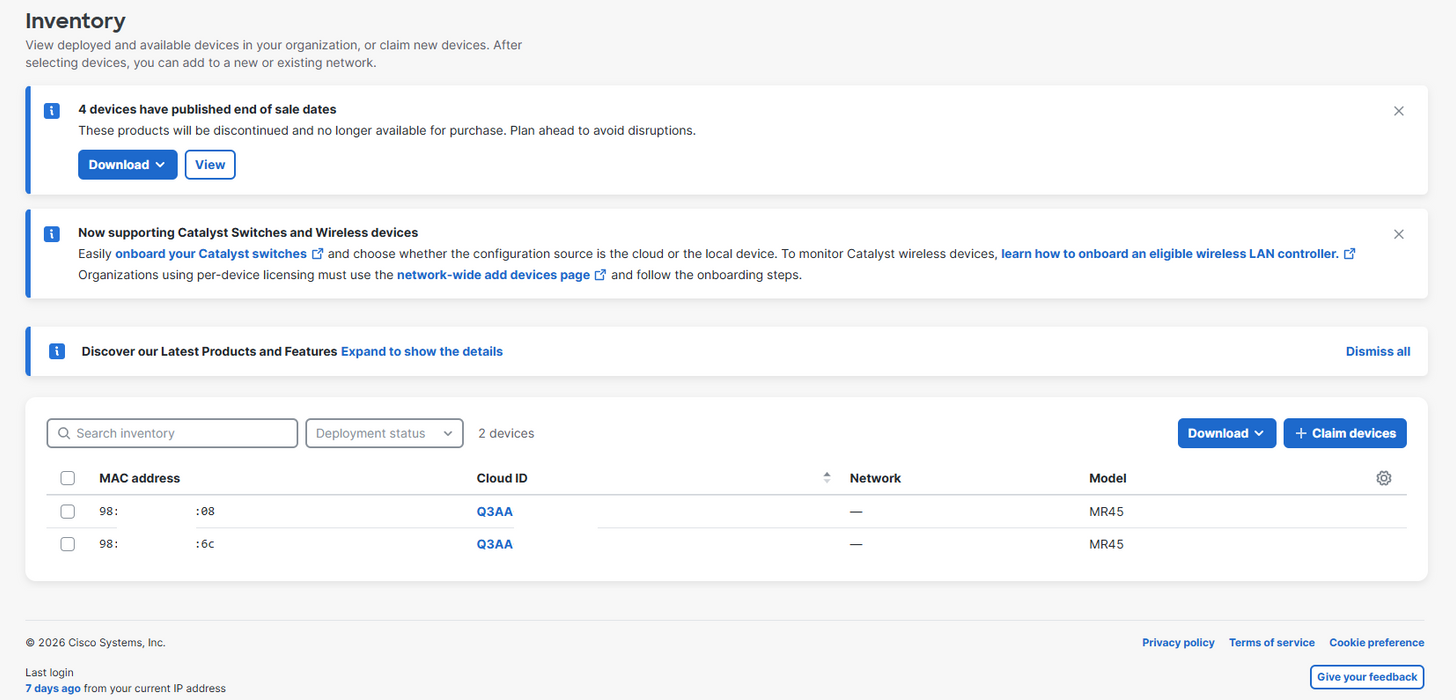Check the device row ending :08

[67, 511]
